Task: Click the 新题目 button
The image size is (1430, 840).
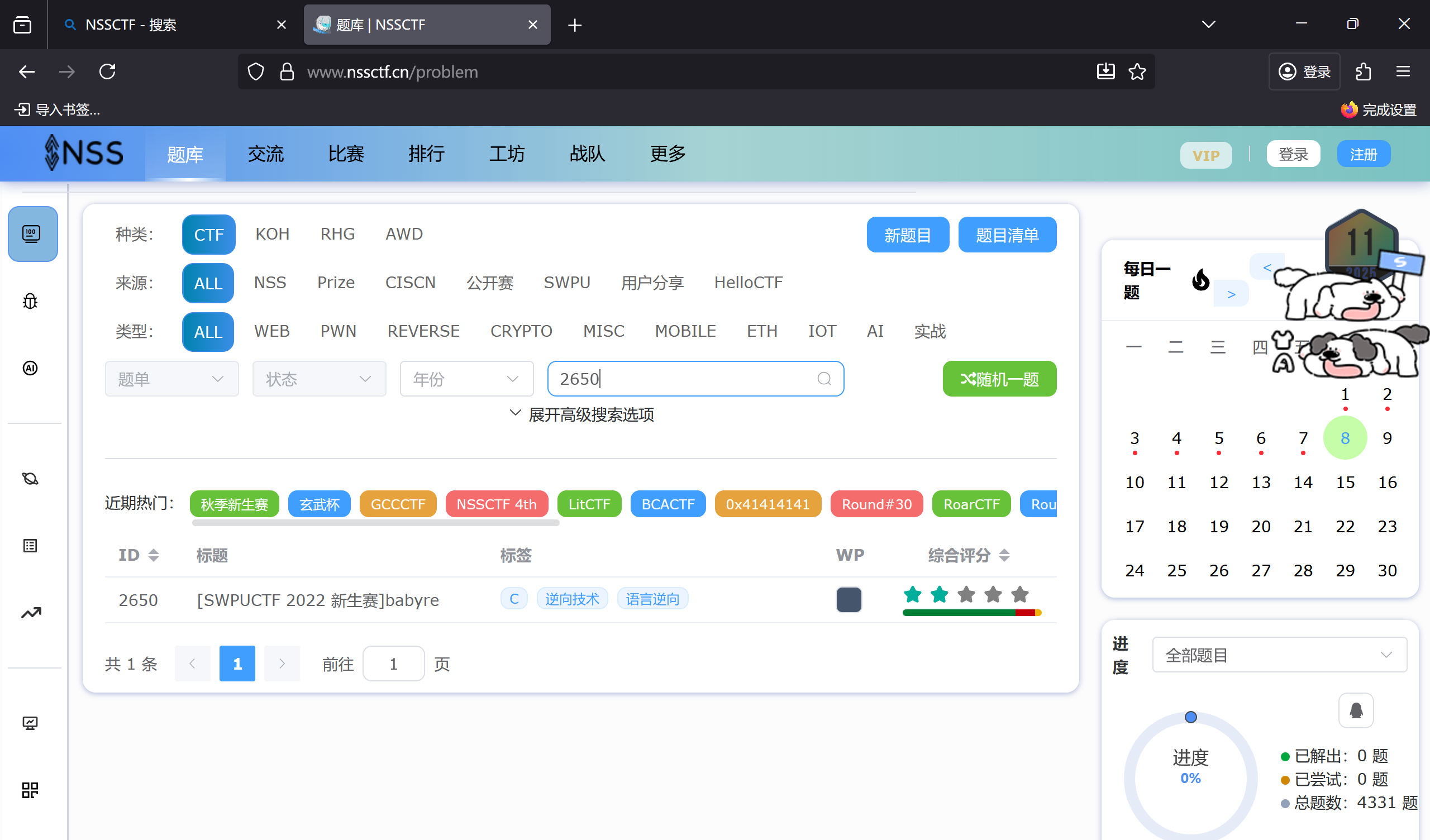Action: point(907,235)
